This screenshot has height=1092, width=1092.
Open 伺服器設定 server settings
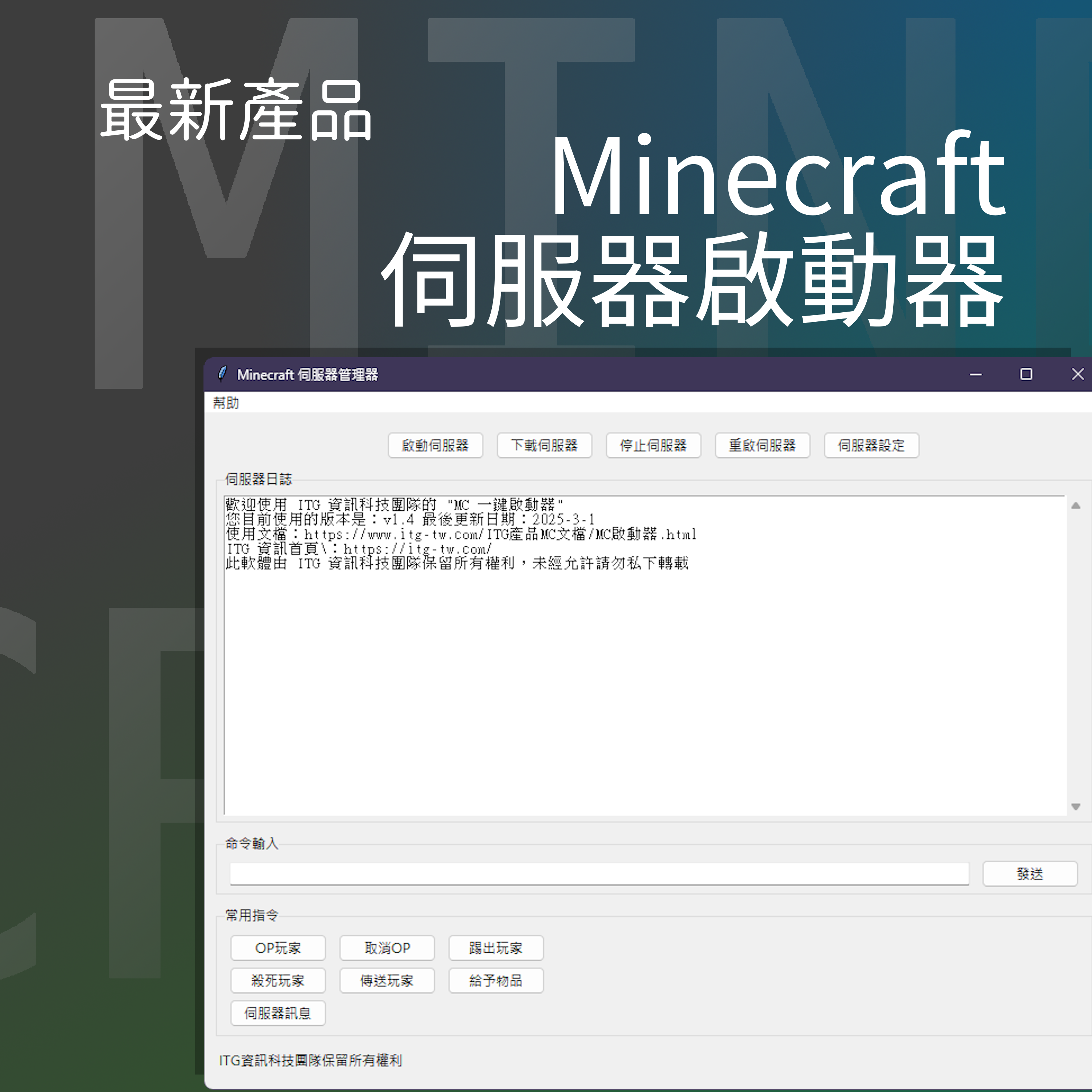[871, 446]
